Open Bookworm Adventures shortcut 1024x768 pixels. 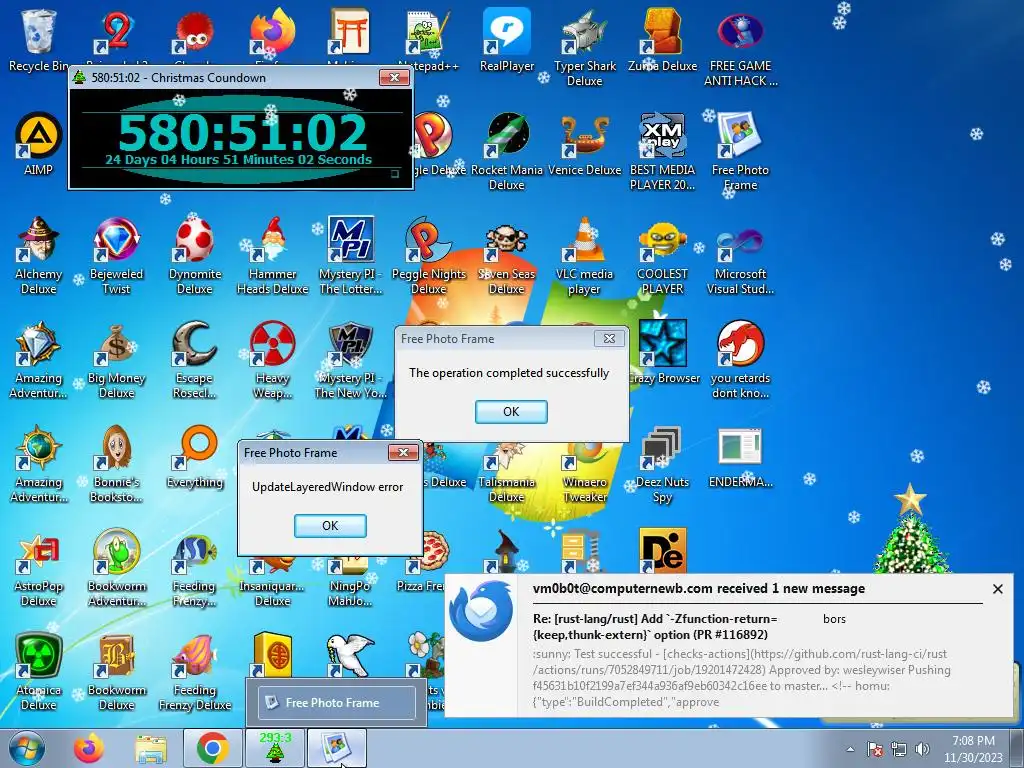116,568
